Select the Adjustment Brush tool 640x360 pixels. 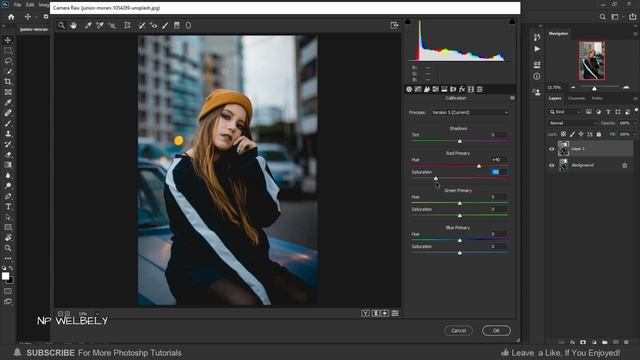pyautogui.click(x=165, y=25)
